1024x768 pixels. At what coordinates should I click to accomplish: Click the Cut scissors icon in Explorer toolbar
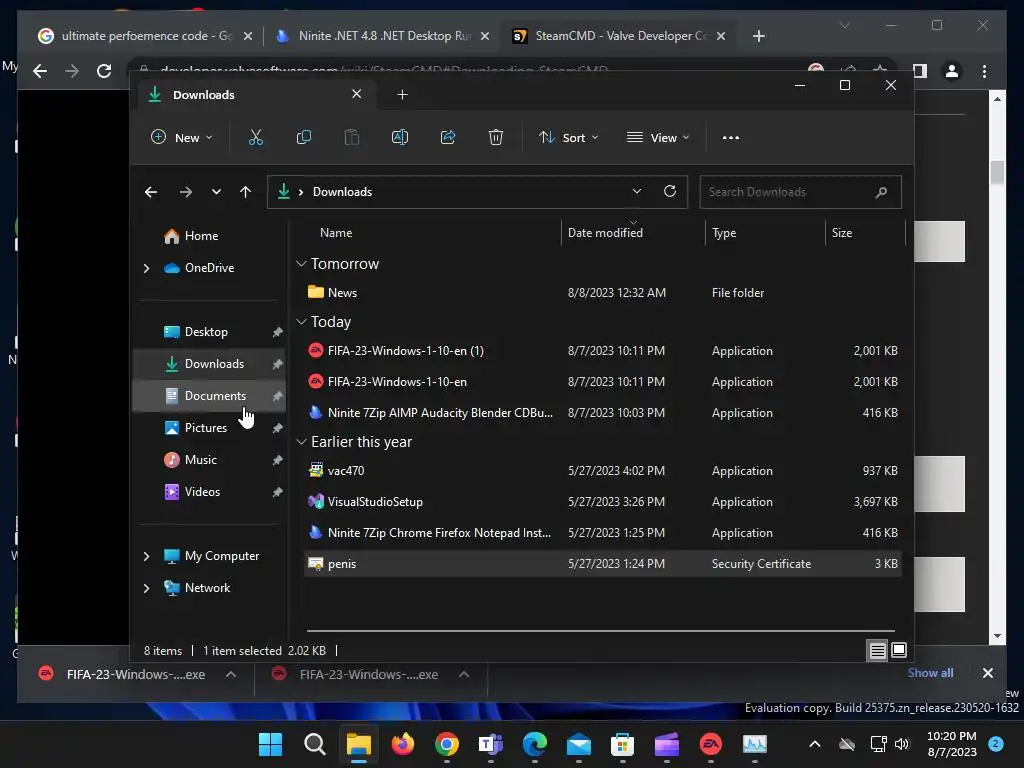click(x=255, y=137)
